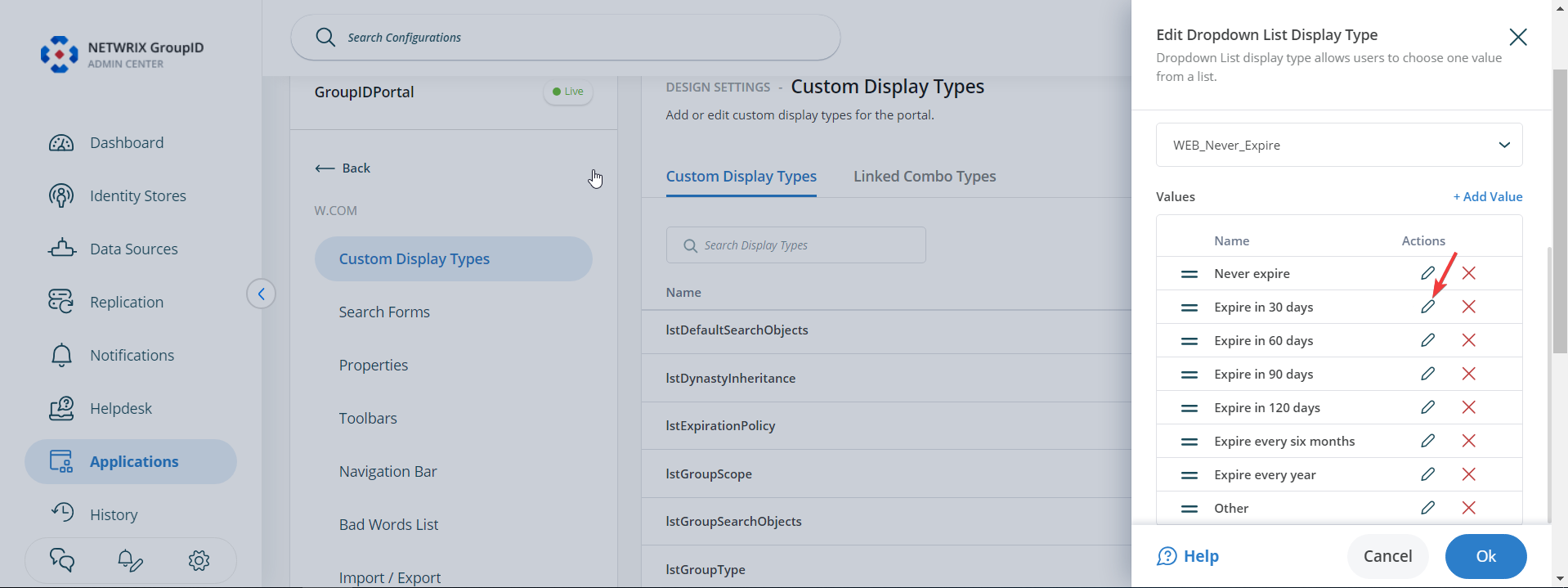Image resolution: width=1568 pixels, height=588 pixels.
Task: Open the Import / Export menu item
Action: [x=390, y=577]
